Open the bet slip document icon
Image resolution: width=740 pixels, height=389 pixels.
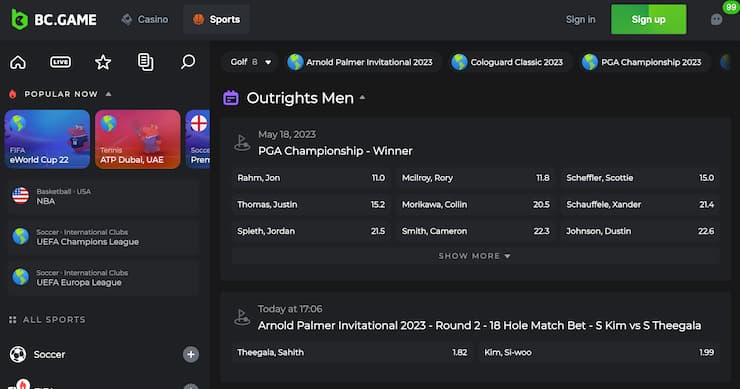(145, 62)
